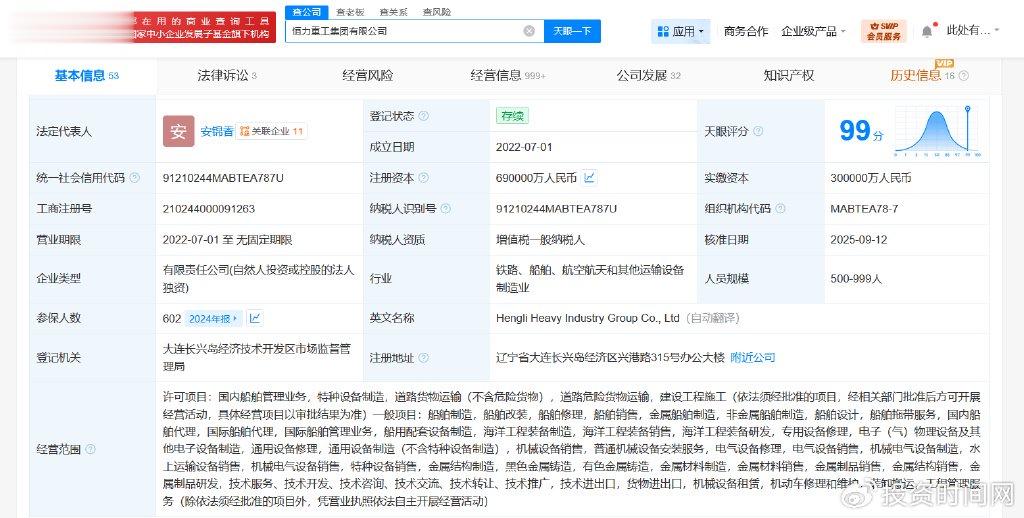Click the 安 avatar of the legal representative
The image size is (1024, 518).
pos(178,131)
